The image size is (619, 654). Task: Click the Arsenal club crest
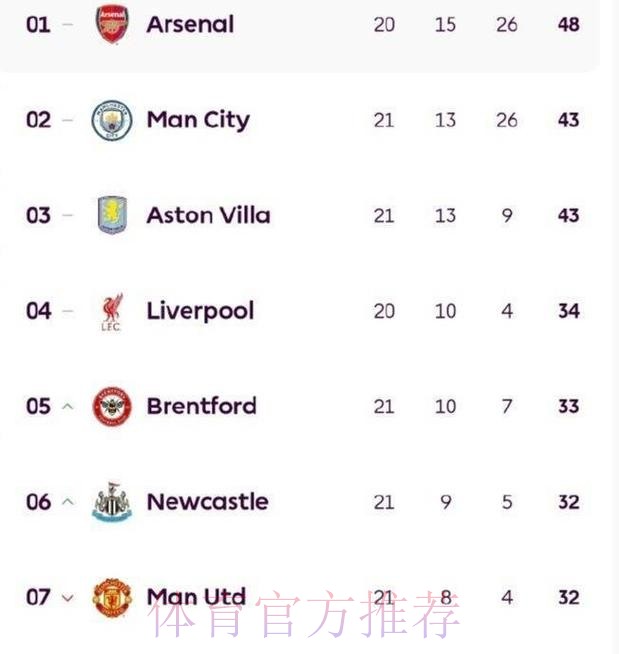[x=112, y=24]
